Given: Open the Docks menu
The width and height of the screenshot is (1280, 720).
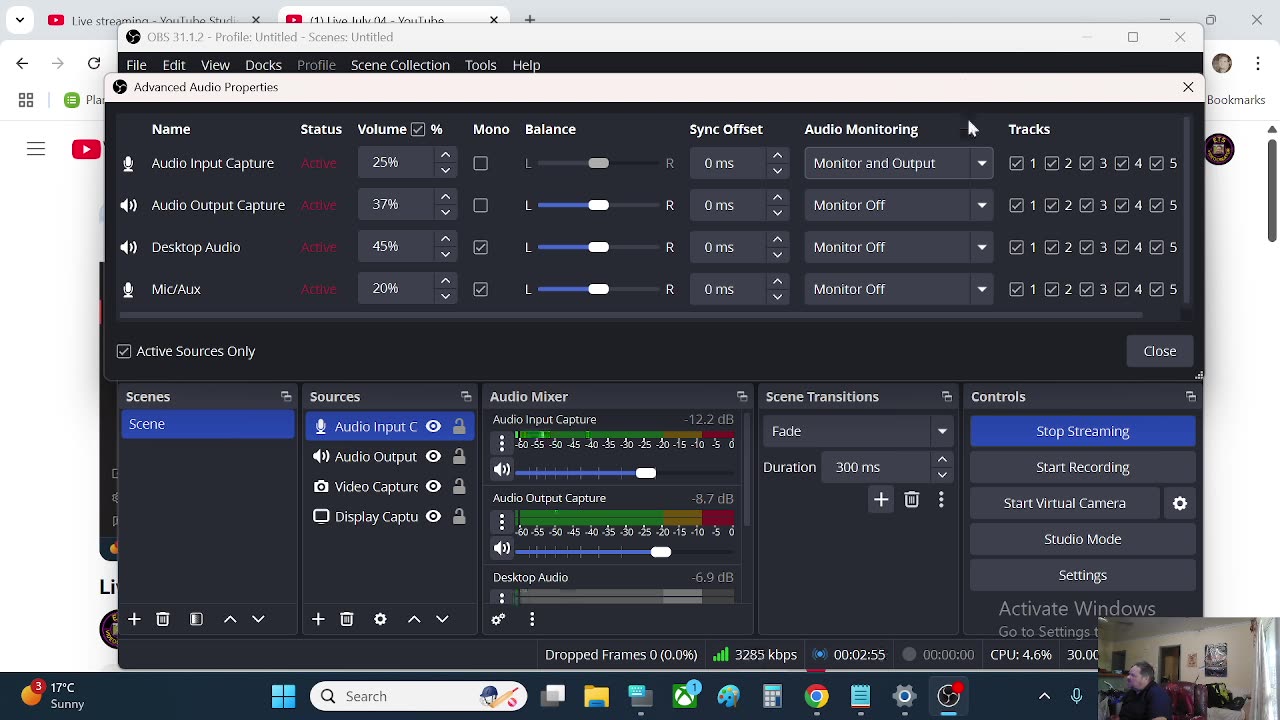Looking at the screenshot, I should [x=263, y=65].
